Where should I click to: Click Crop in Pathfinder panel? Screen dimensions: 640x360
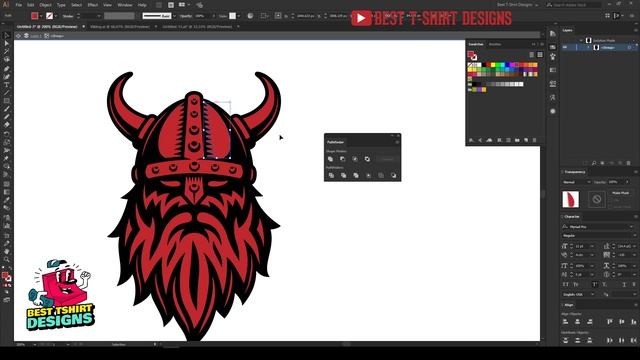tap(369, 176)
